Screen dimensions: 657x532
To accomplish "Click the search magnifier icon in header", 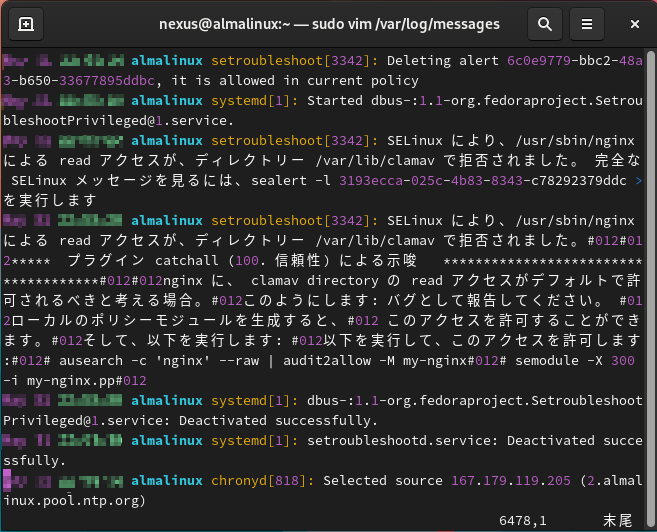I will (544, 24).
